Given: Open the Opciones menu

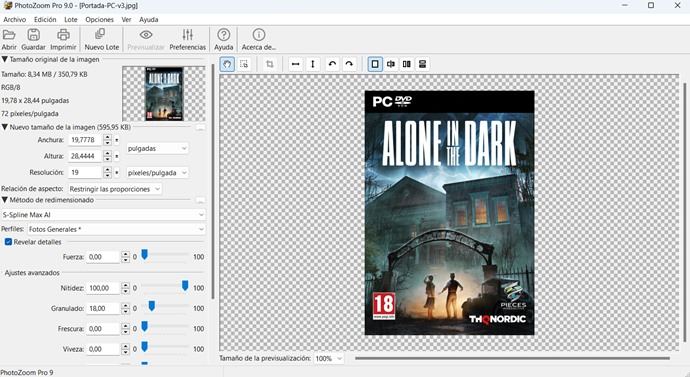Looking at the screenshot, I should 99,19.
